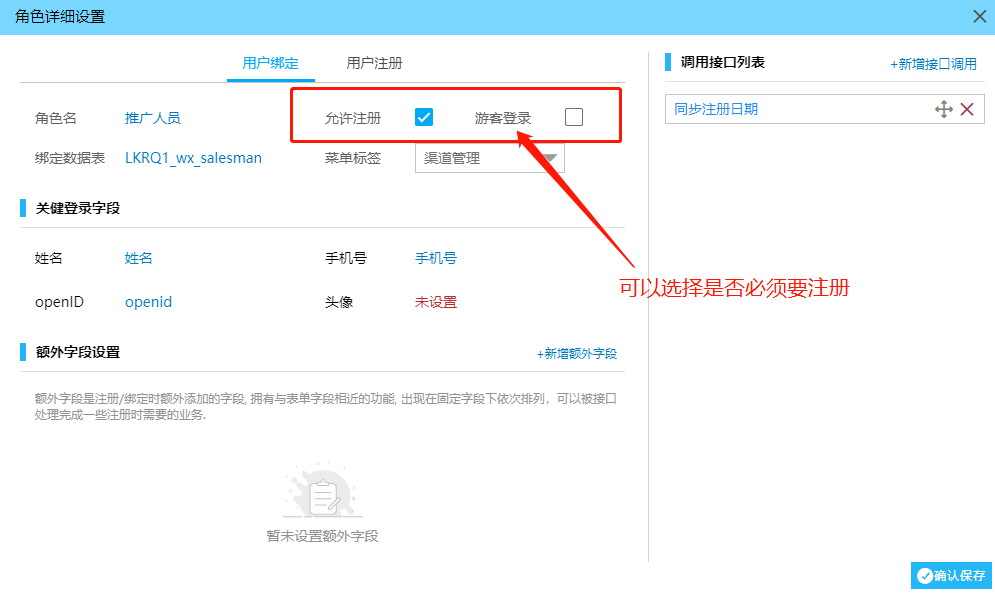Switch to the 用户绑定 tab
Screen dimensions: 995x594
click(270, 63)
